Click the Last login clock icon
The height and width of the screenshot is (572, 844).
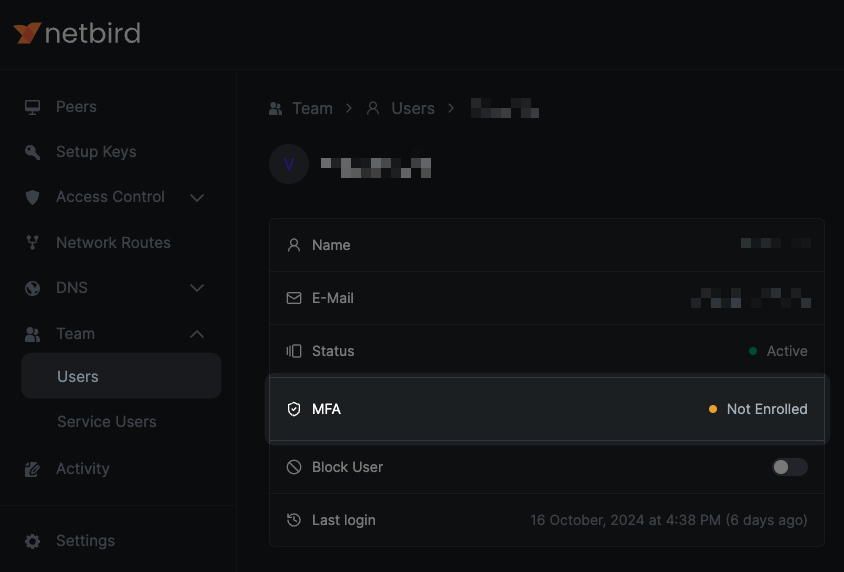click(294, 520)
